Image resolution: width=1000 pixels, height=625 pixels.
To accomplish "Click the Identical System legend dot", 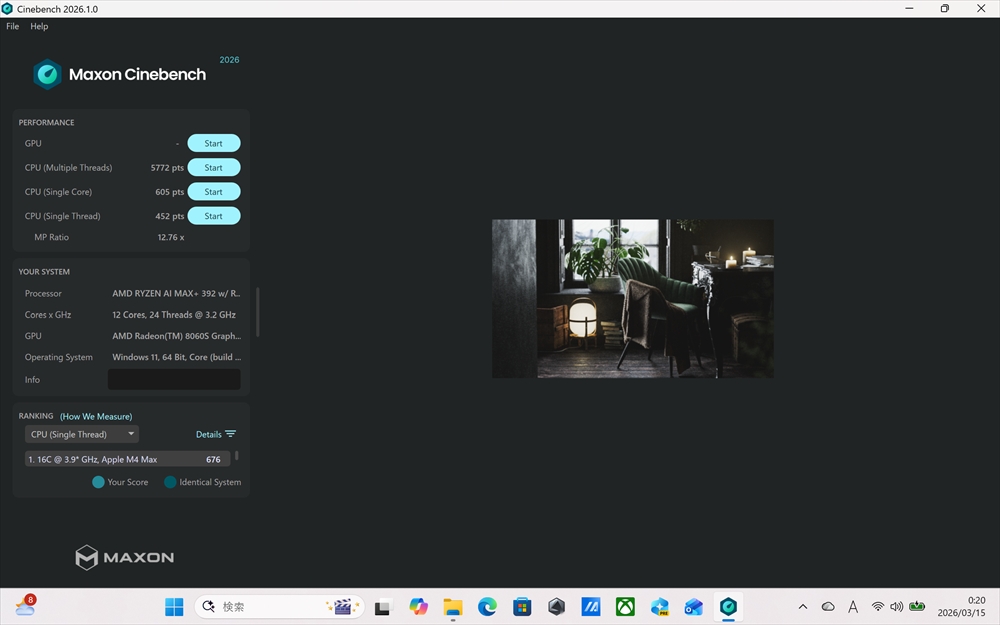I will (x=170, y=482).
